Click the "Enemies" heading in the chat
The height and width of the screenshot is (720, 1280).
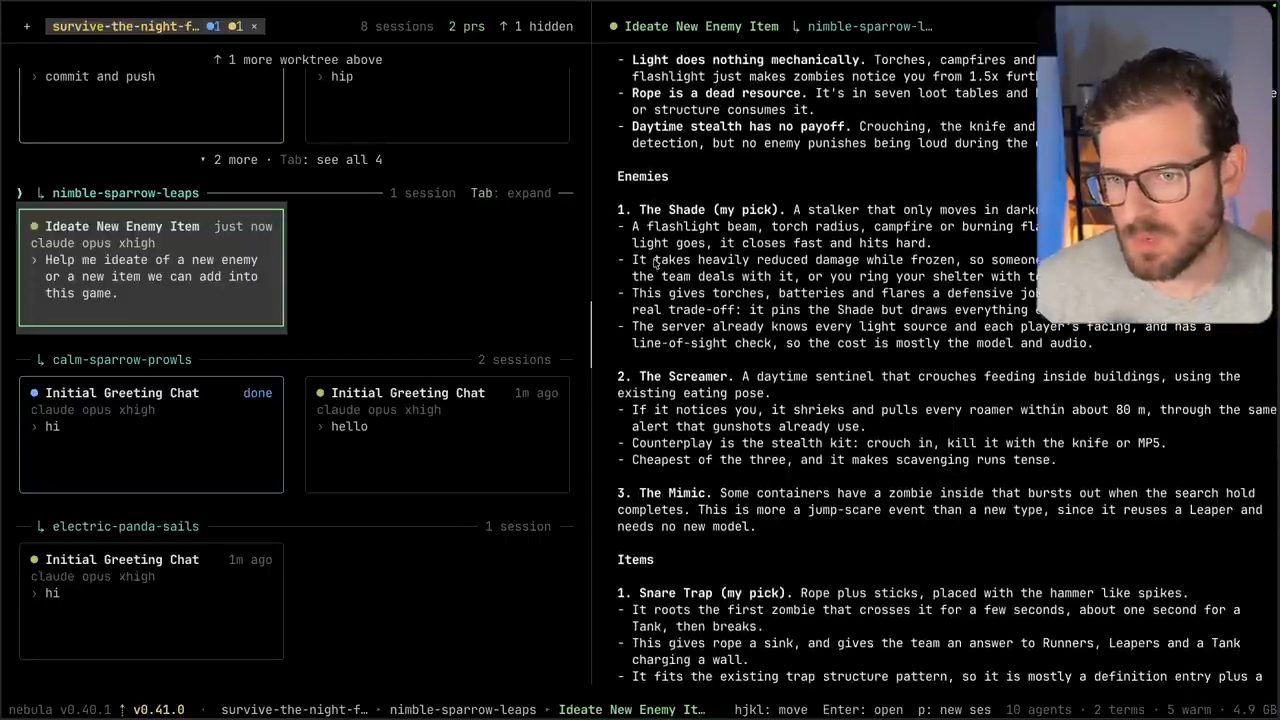(x=643, y=177)
